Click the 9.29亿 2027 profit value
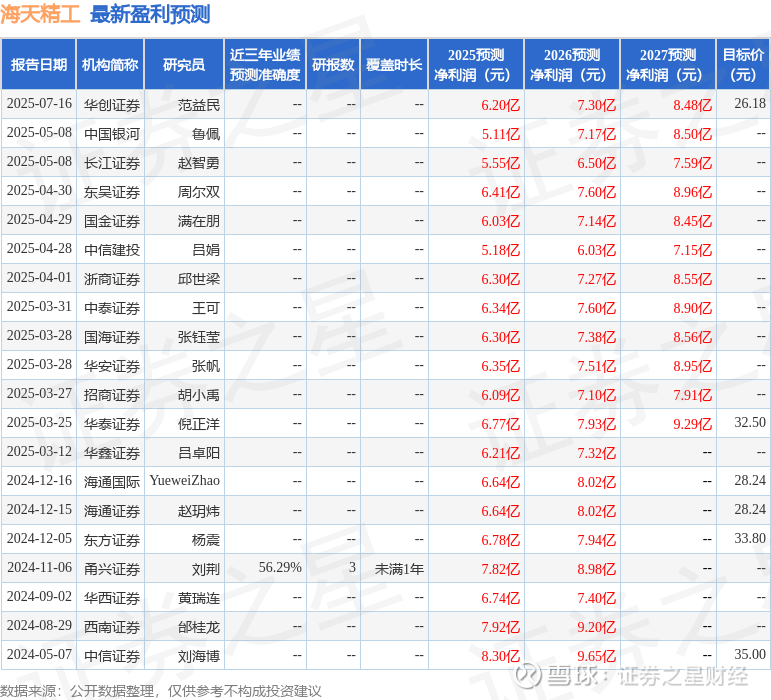Viewport: 771px width, 700px height. 692,424
